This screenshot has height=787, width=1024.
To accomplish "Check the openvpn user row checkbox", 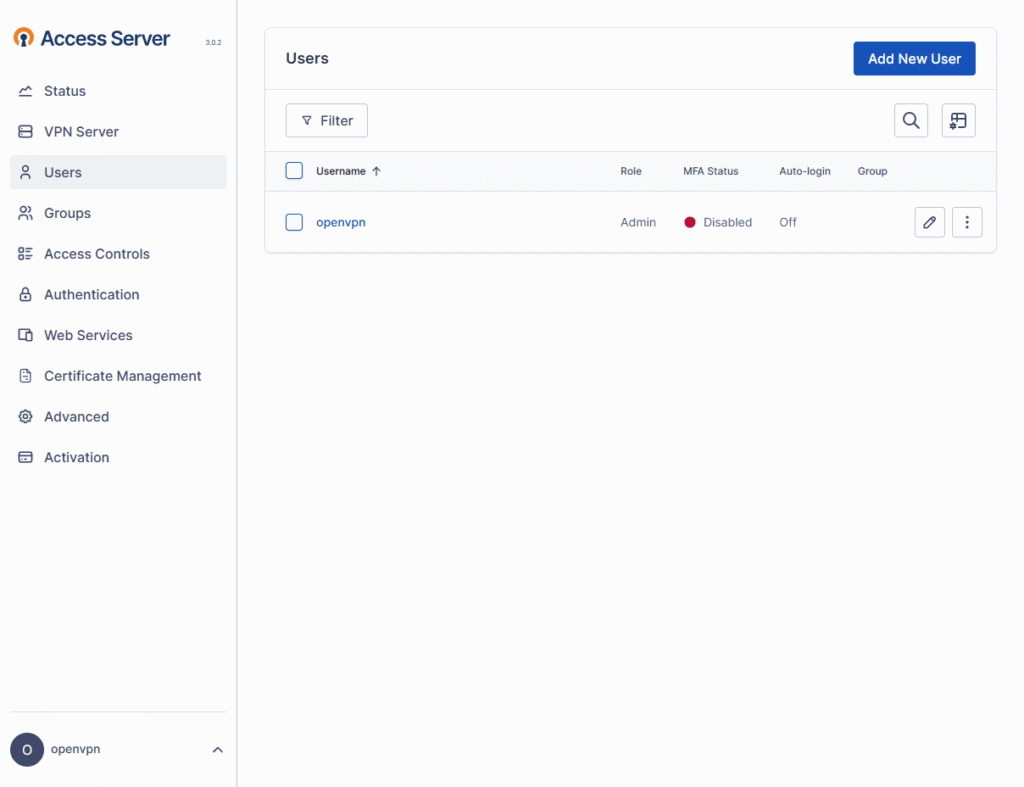I will 294,222.
